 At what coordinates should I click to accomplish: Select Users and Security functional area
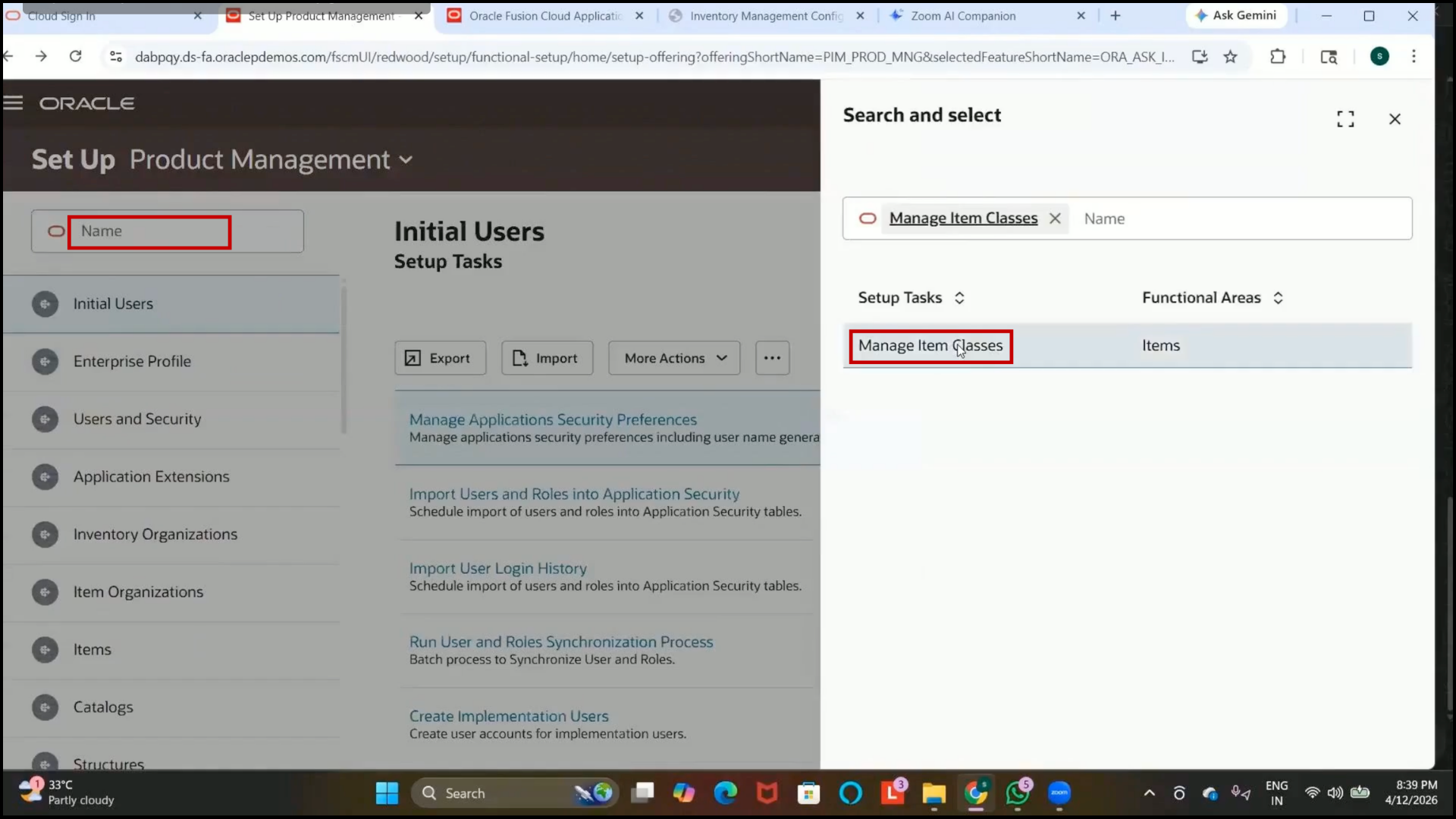171,419
